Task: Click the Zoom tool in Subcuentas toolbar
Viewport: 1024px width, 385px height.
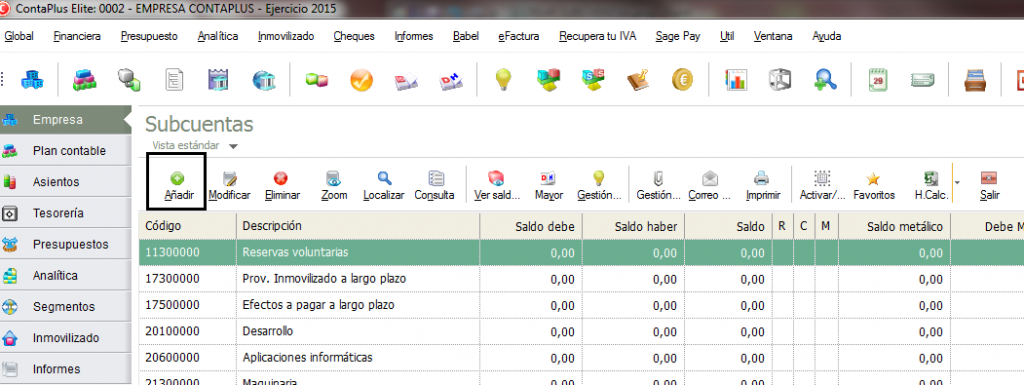Action: 334,185
